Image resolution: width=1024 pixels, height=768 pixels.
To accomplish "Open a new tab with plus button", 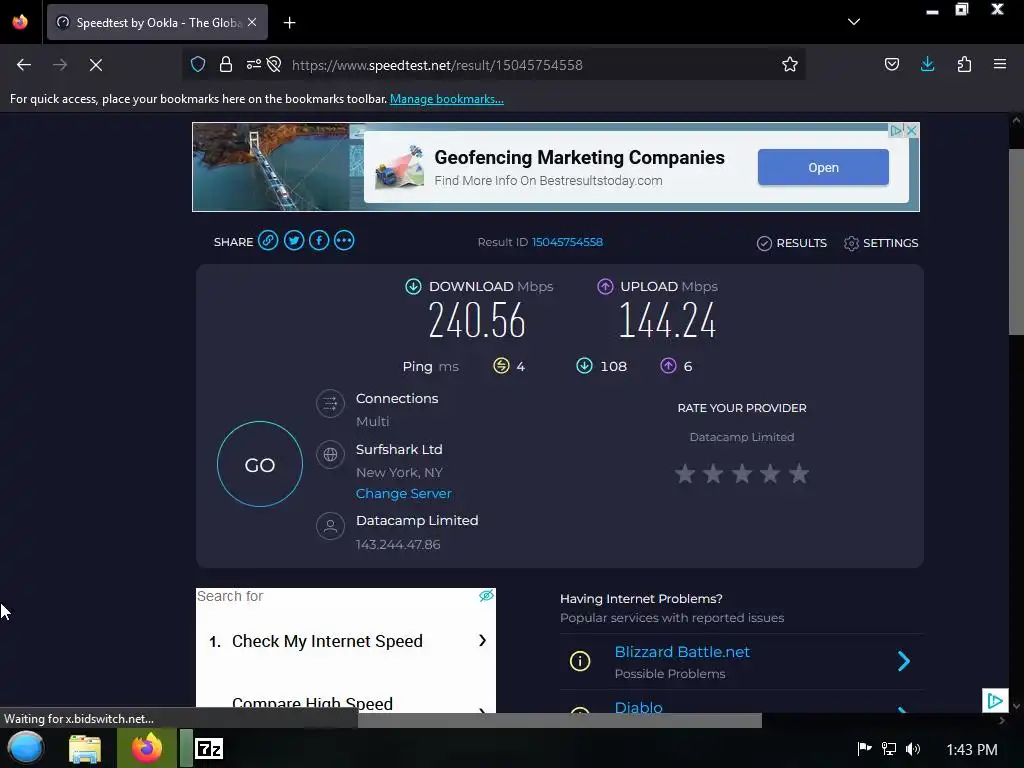I will pos(289,23).
